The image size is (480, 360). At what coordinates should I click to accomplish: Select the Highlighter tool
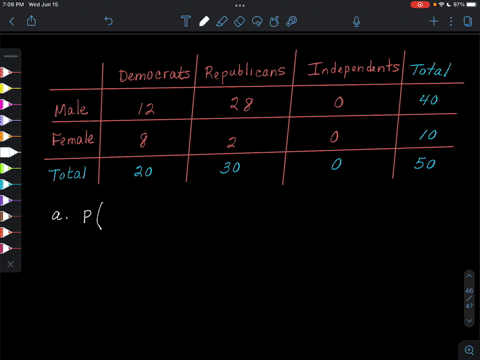[222, 21]
